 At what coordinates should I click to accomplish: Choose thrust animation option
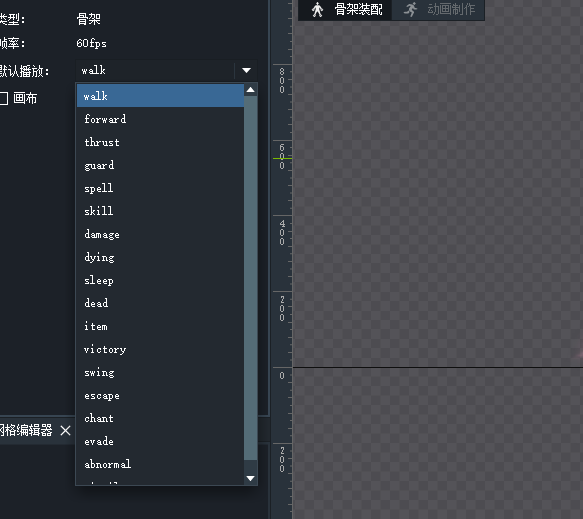[160, 142]
